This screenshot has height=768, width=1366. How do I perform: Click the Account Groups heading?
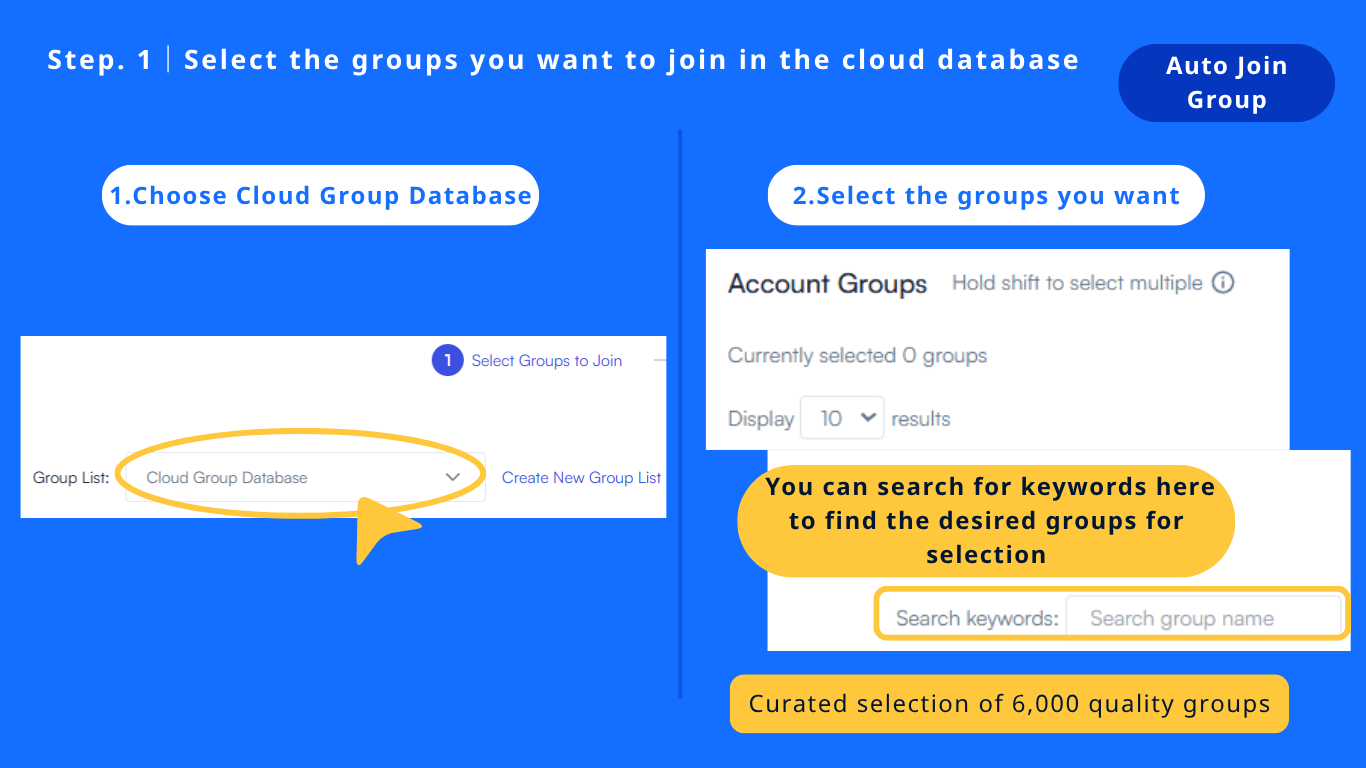click(827, 284)
